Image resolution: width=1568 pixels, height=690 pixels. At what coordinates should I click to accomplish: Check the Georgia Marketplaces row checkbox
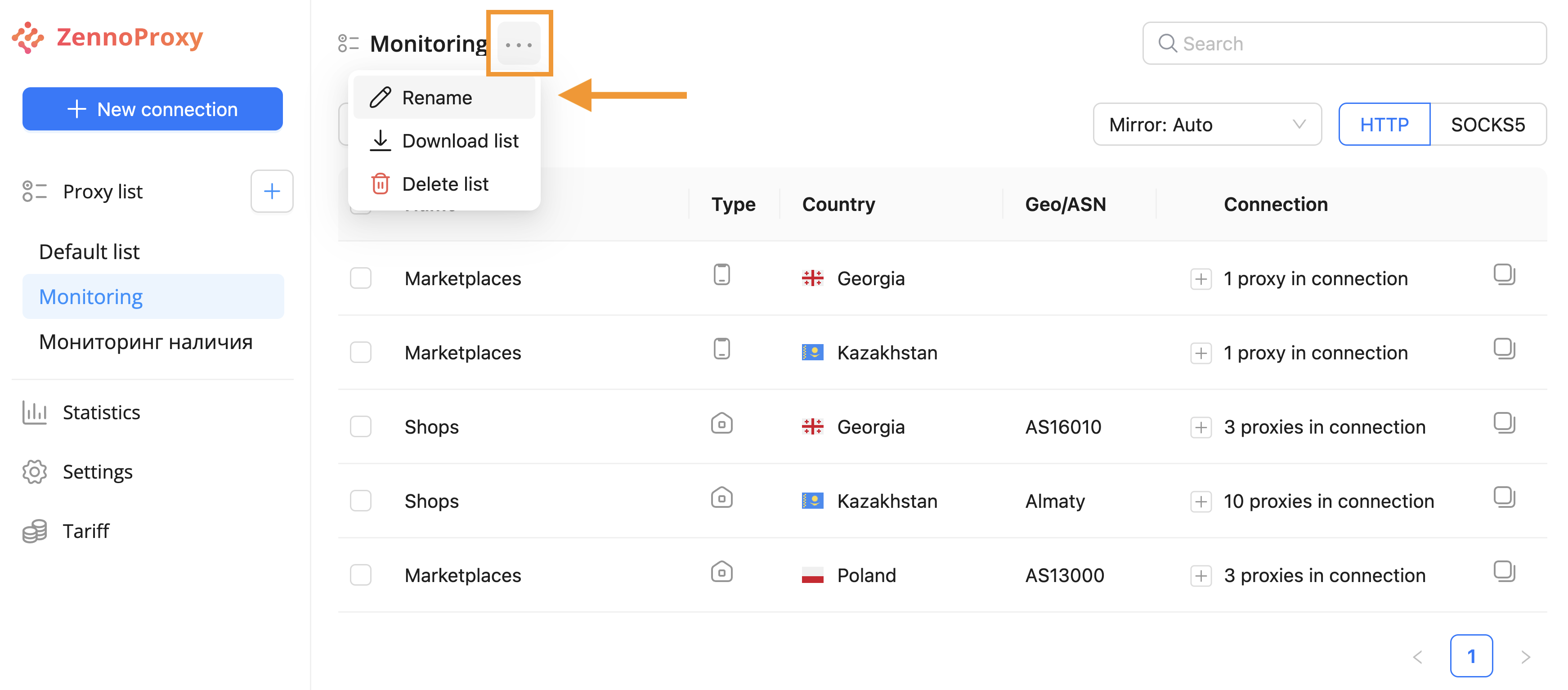pos(360,279)
